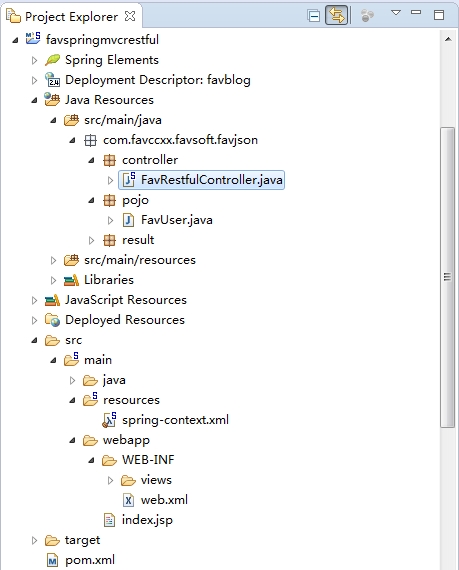Expand the src/main/resources source folder
459x570 pixels.
point(53,260)
